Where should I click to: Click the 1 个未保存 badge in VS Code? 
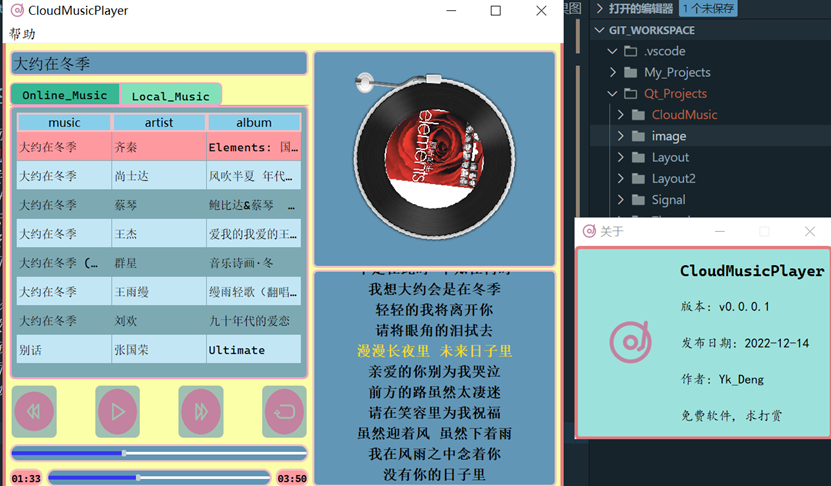[x=708, y=8]
